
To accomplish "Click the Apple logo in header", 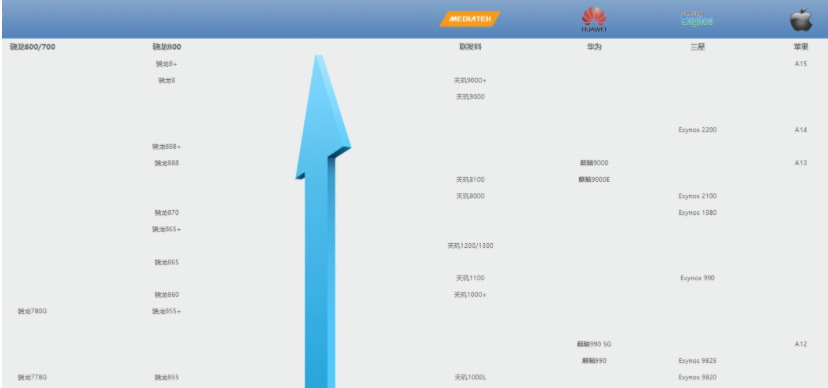I will click(x=801, y=19).
